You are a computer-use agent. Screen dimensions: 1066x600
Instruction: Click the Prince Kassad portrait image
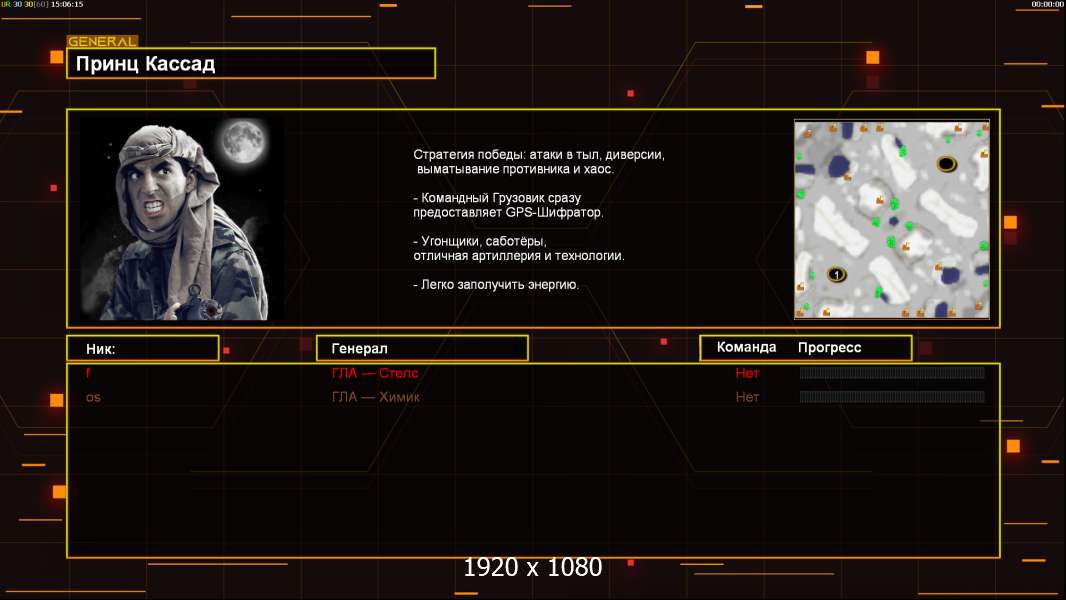tap(182, 219)
